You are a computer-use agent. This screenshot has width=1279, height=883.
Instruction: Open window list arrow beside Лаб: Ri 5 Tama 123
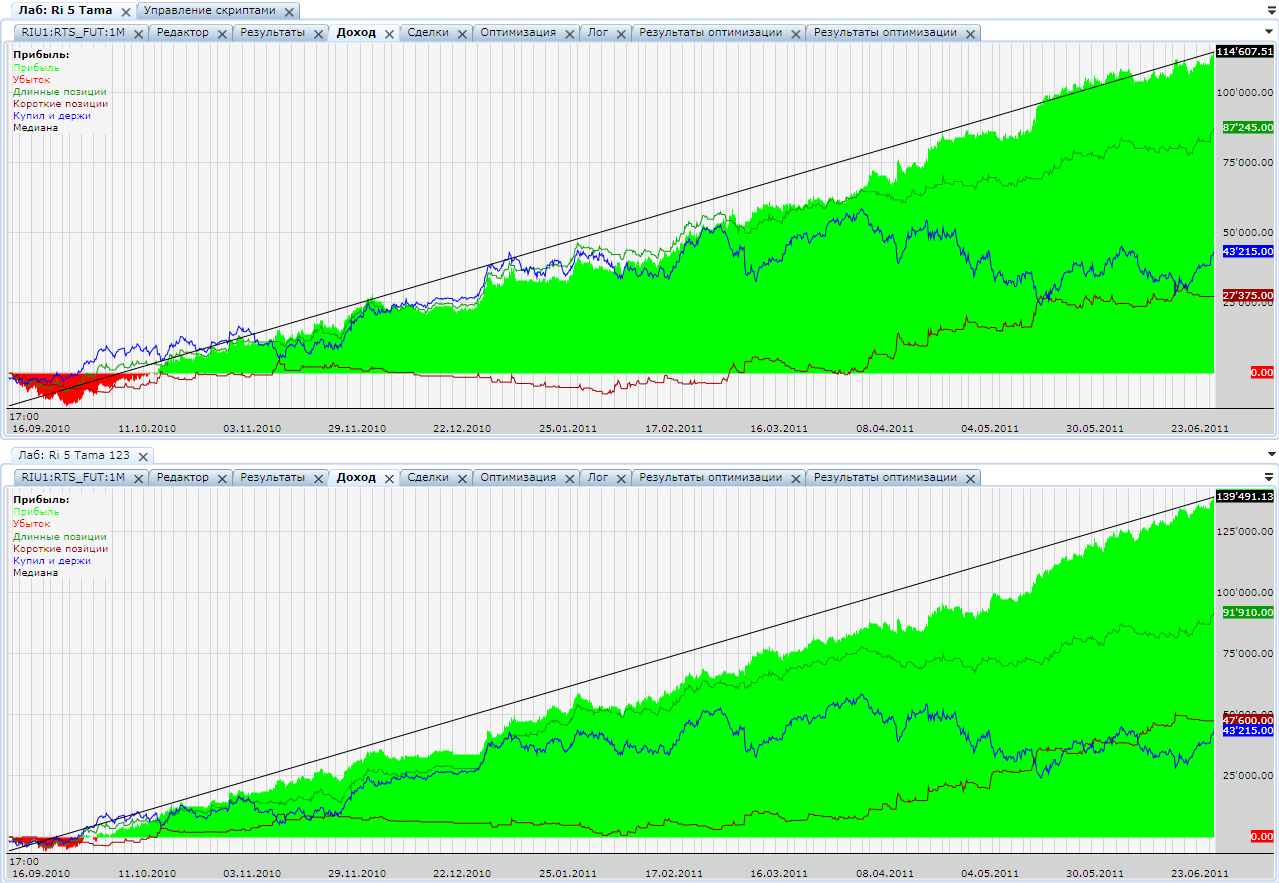click(1270, 453)
